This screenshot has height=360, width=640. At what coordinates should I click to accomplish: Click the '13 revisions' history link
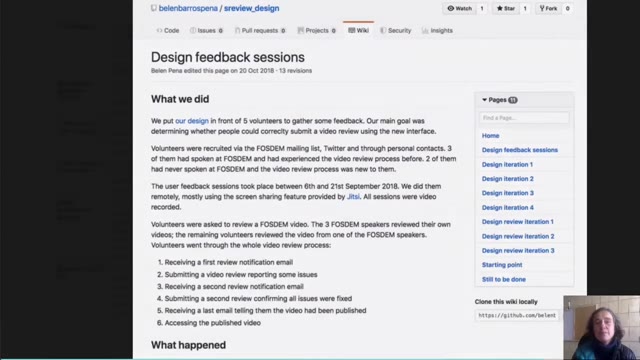pyautogui.click(x=296, y=71)
